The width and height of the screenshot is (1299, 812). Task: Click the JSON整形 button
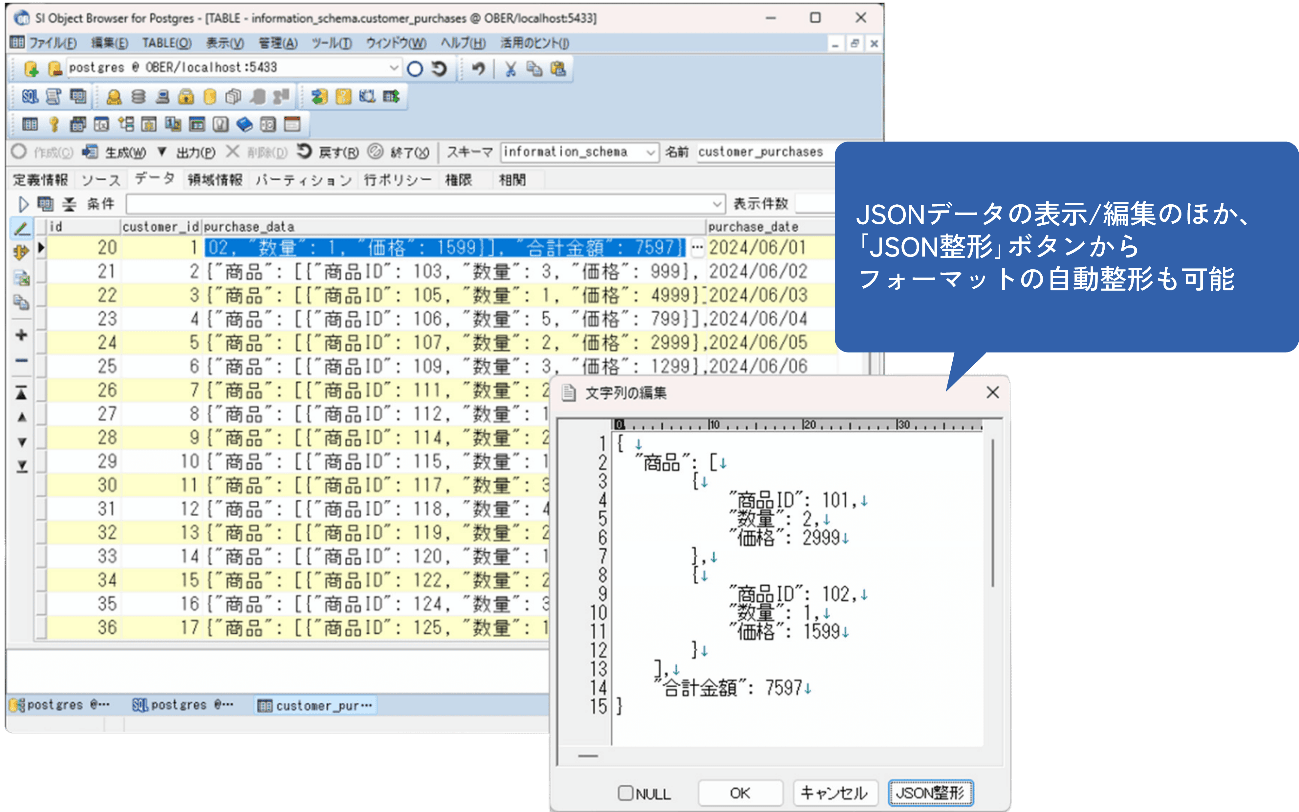point(930,793)
